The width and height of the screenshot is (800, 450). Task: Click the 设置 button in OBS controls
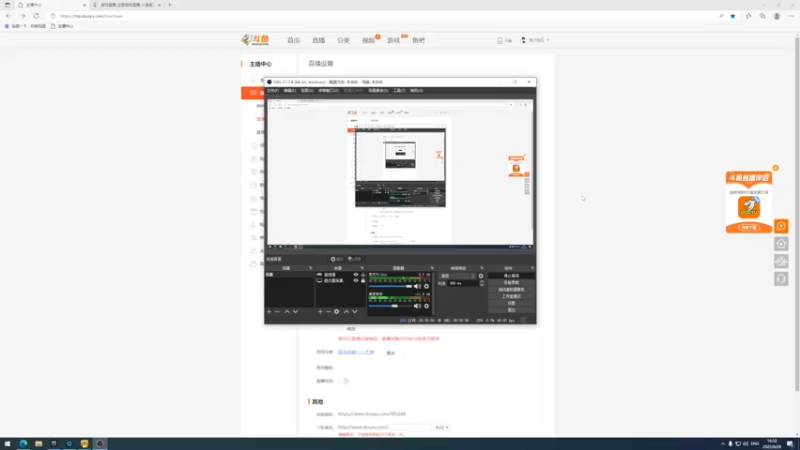point(511,303)
